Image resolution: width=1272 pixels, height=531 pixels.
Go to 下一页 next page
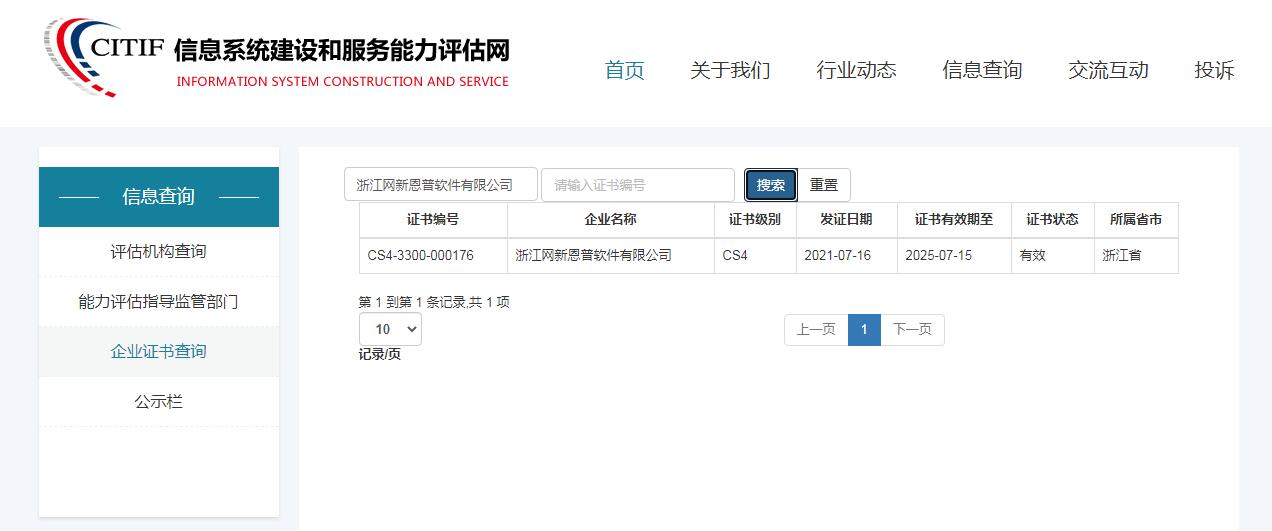pyautogui.click(x=912, y=329)
